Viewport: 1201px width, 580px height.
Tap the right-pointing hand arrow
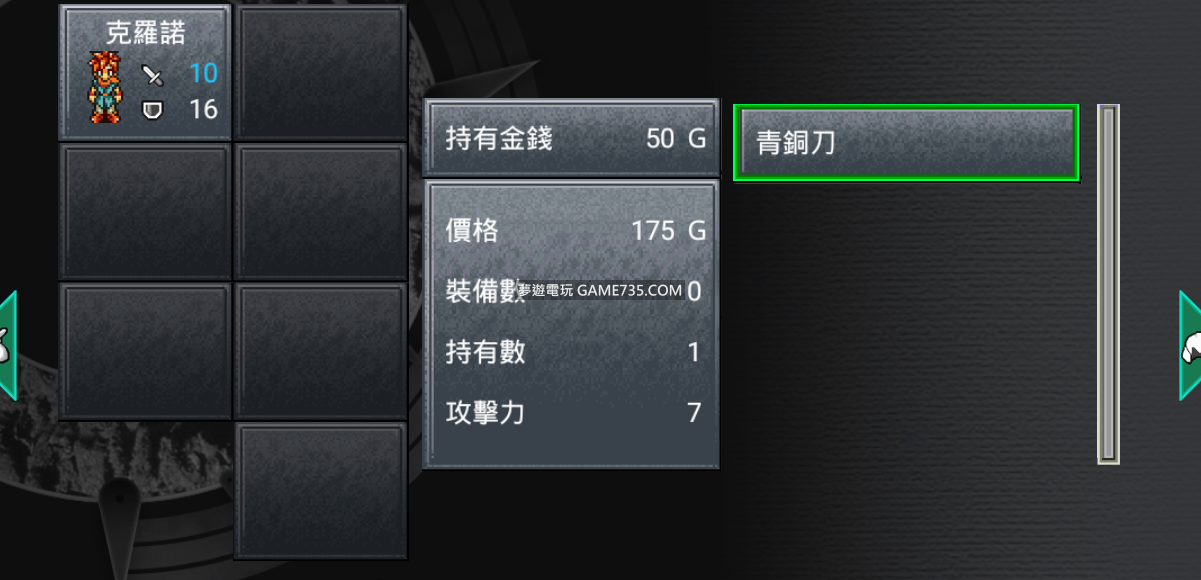pyautogui.click(x=1190, y=346)
